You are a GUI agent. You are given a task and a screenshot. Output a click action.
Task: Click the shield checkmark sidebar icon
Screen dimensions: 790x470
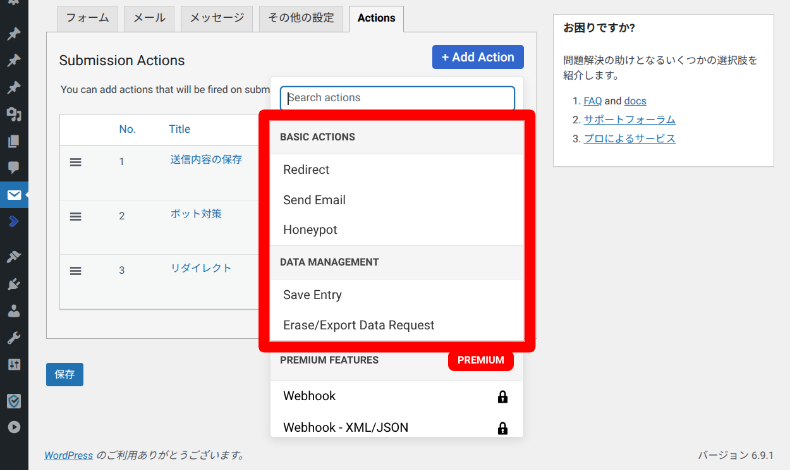click(x=14, y=401)
